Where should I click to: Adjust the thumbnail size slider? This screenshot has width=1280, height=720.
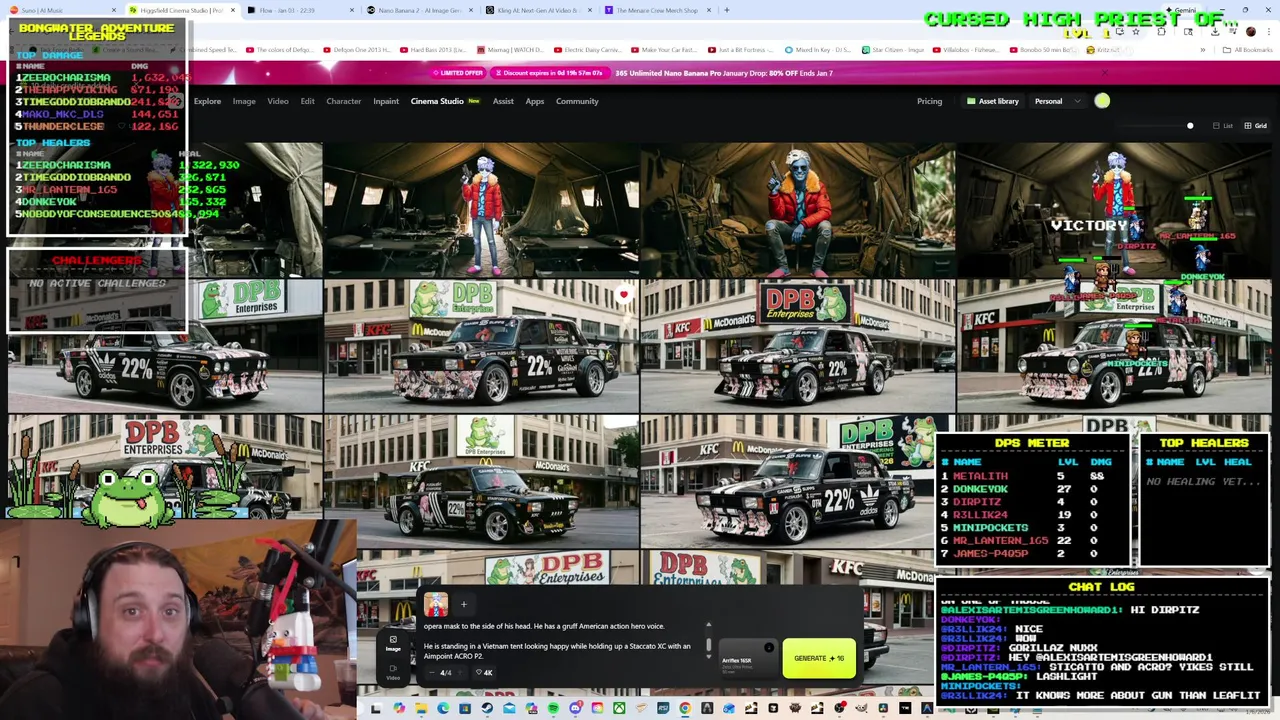(x=1190, y=126)
